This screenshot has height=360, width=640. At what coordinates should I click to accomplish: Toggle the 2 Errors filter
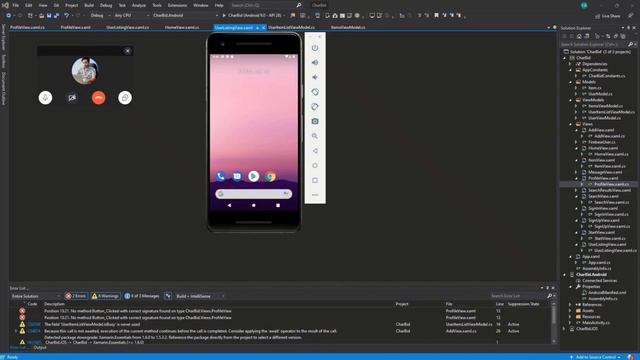pyautogui.click(x=76, y=296)
